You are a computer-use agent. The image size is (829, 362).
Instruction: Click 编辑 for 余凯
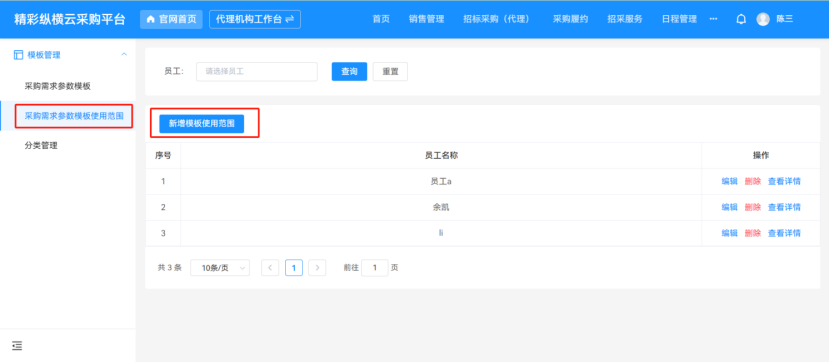click(x=730, y=207)
